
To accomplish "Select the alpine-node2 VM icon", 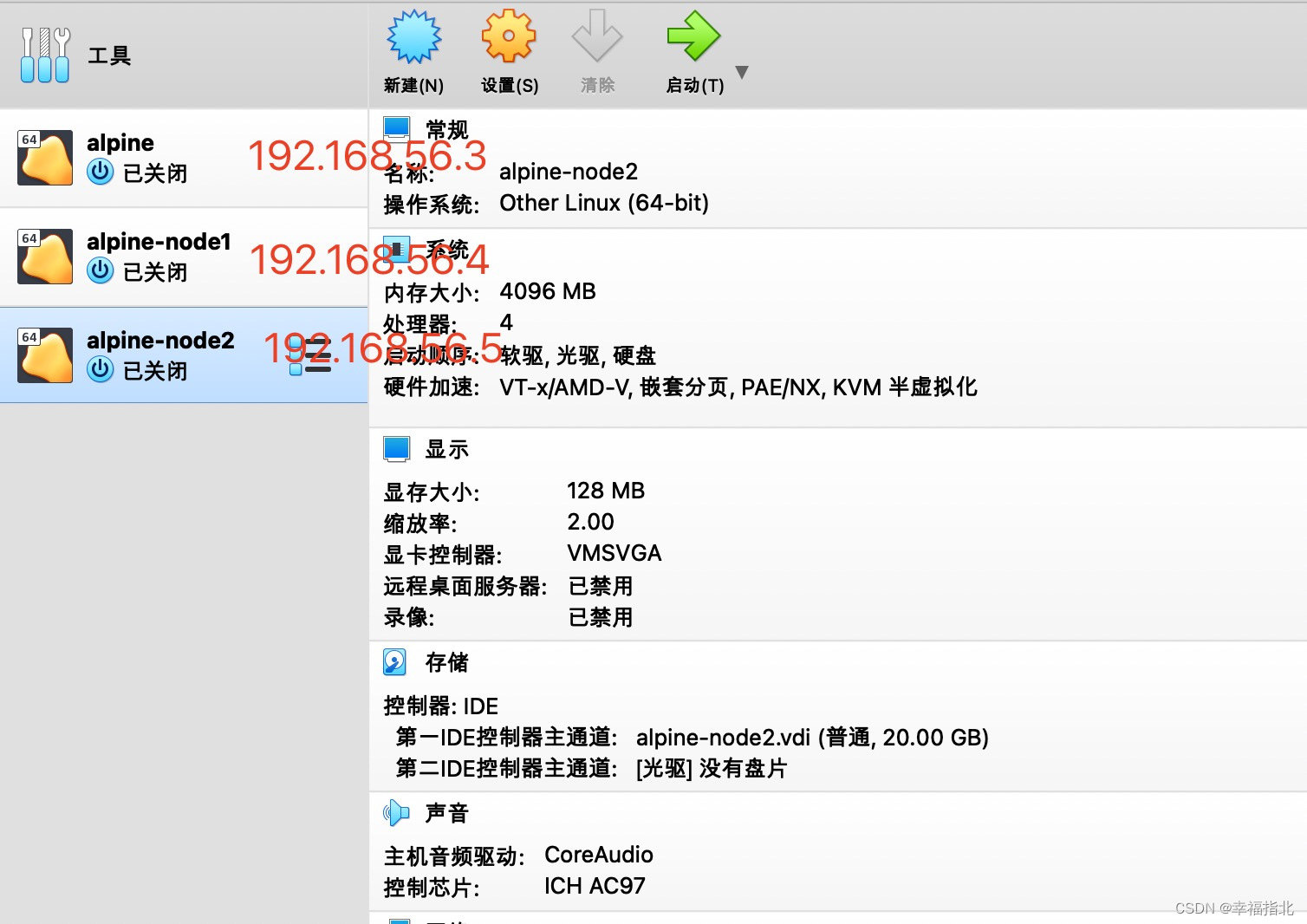I will 45,355.
